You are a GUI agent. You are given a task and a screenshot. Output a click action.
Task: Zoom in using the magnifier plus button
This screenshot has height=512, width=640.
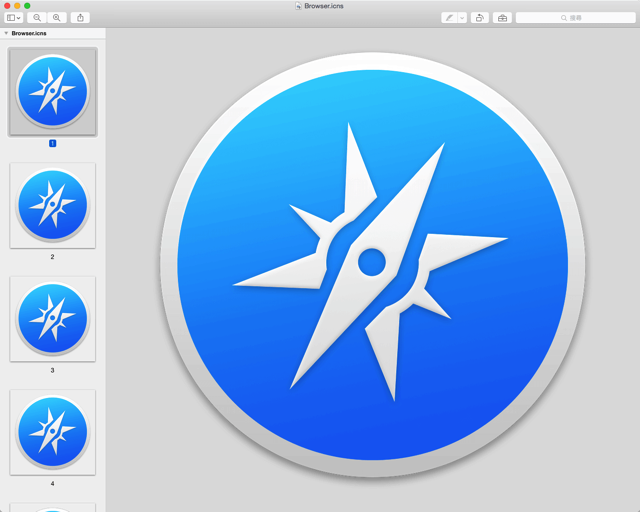pyautogui.click(x=57, y=18)
